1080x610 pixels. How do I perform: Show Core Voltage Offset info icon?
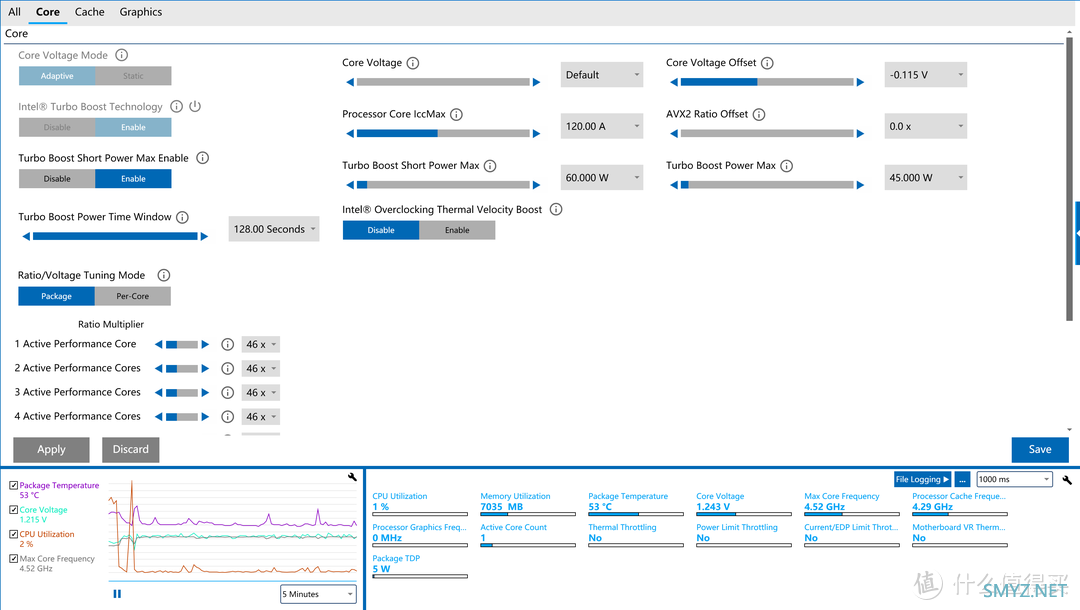[x=767, y=63]
